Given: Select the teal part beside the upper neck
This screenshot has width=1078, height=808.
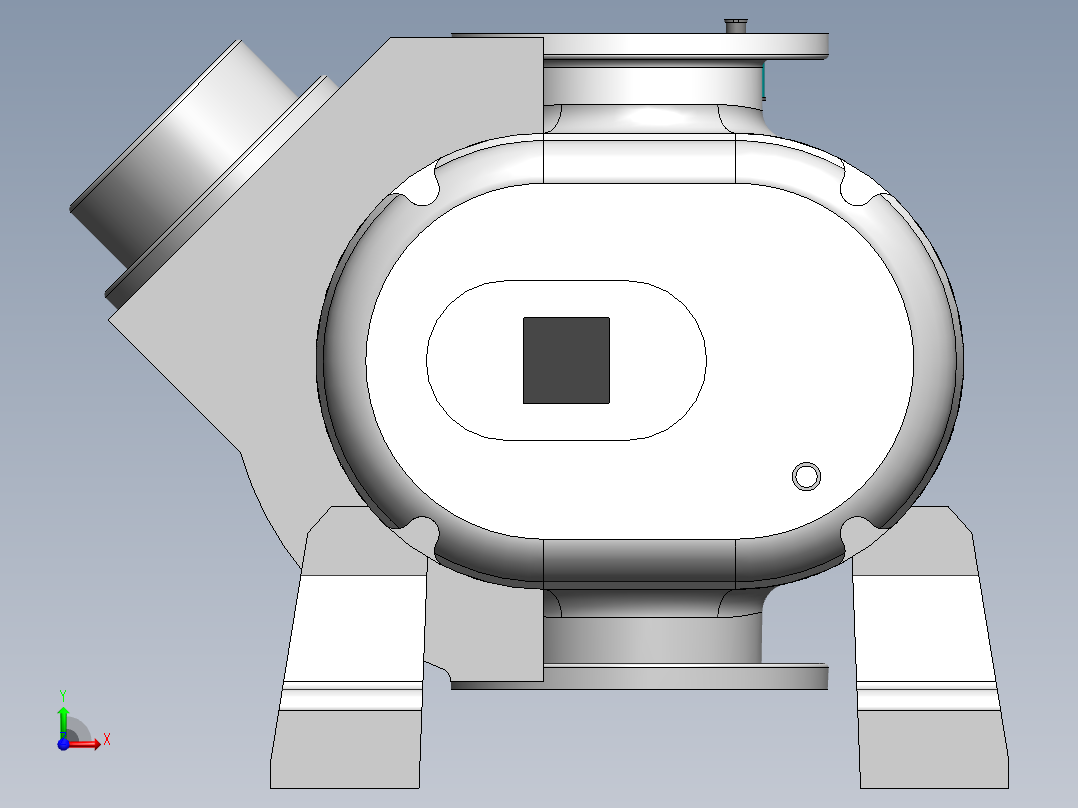Looking at the screenshot, I should point(764,81).
